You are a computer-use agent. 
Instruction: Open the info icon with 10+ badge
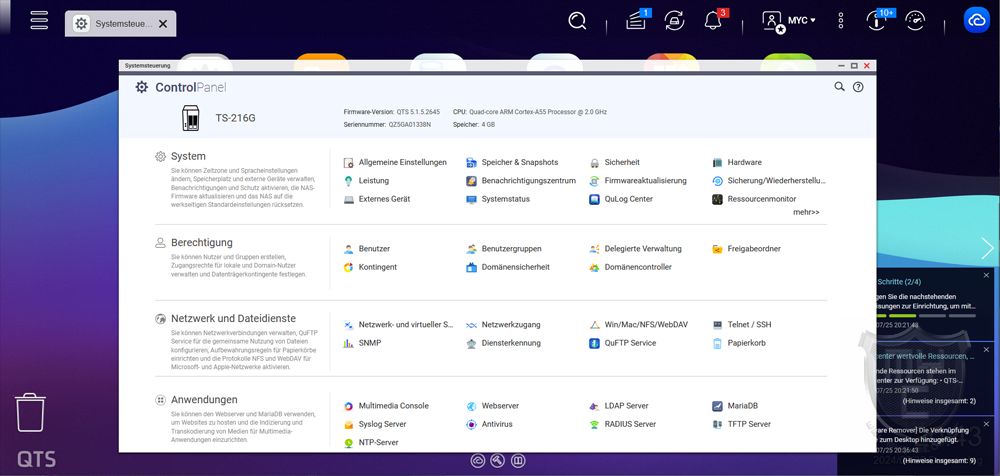tap(878, 20)
